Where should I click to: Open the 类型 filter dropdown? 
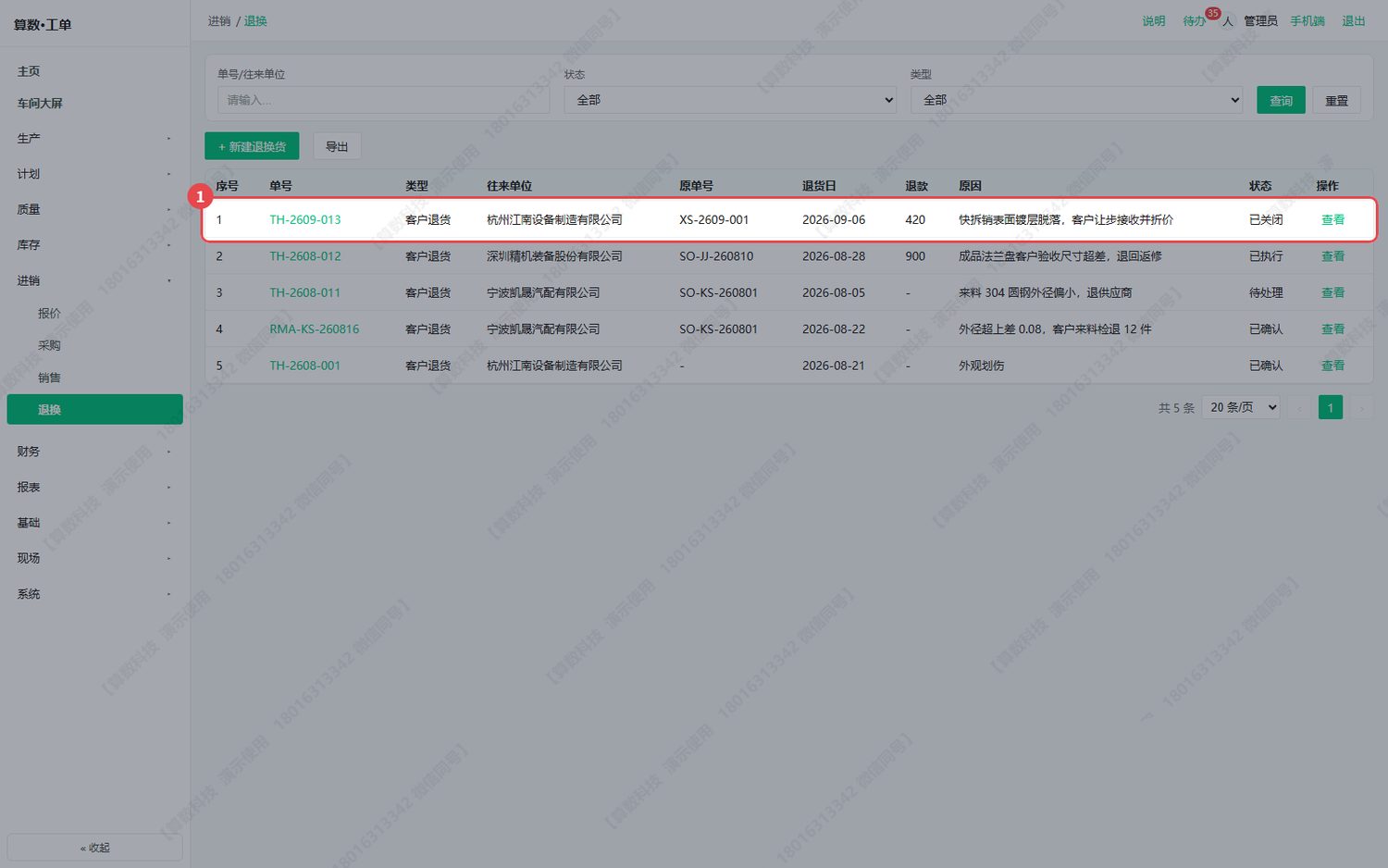tap(1077, 100)
